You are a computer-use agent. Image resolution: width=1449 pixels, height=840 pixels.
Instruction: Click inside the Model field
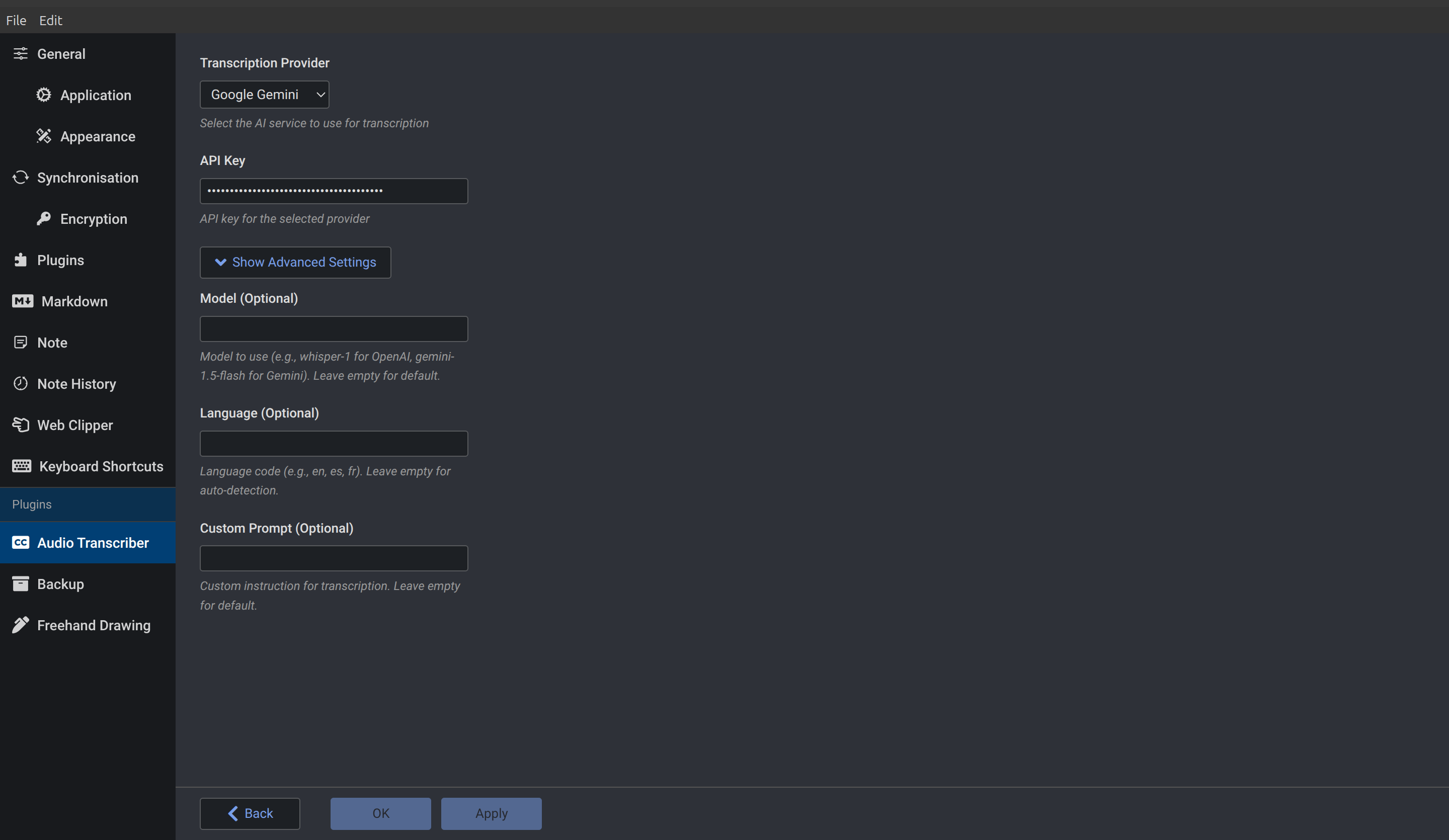click(333, 328)
